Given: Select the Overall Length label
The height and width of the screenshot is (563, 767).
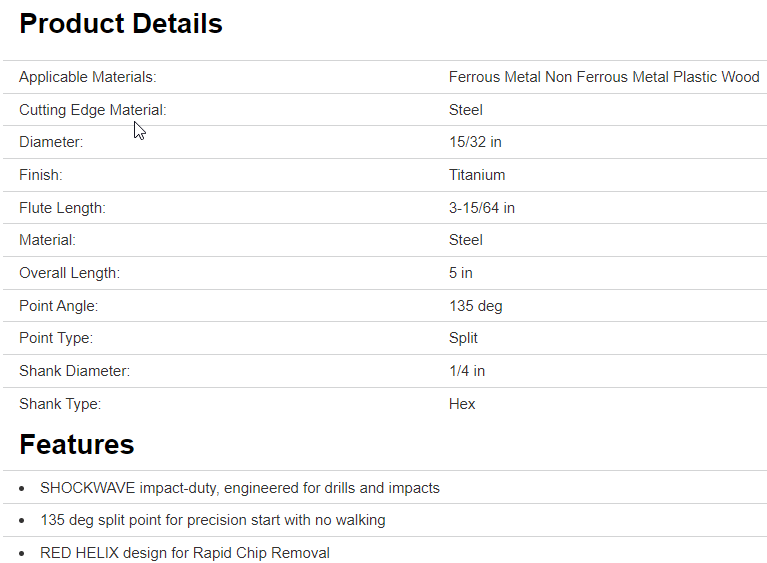Looking at the screenshot, I should 69,273.
